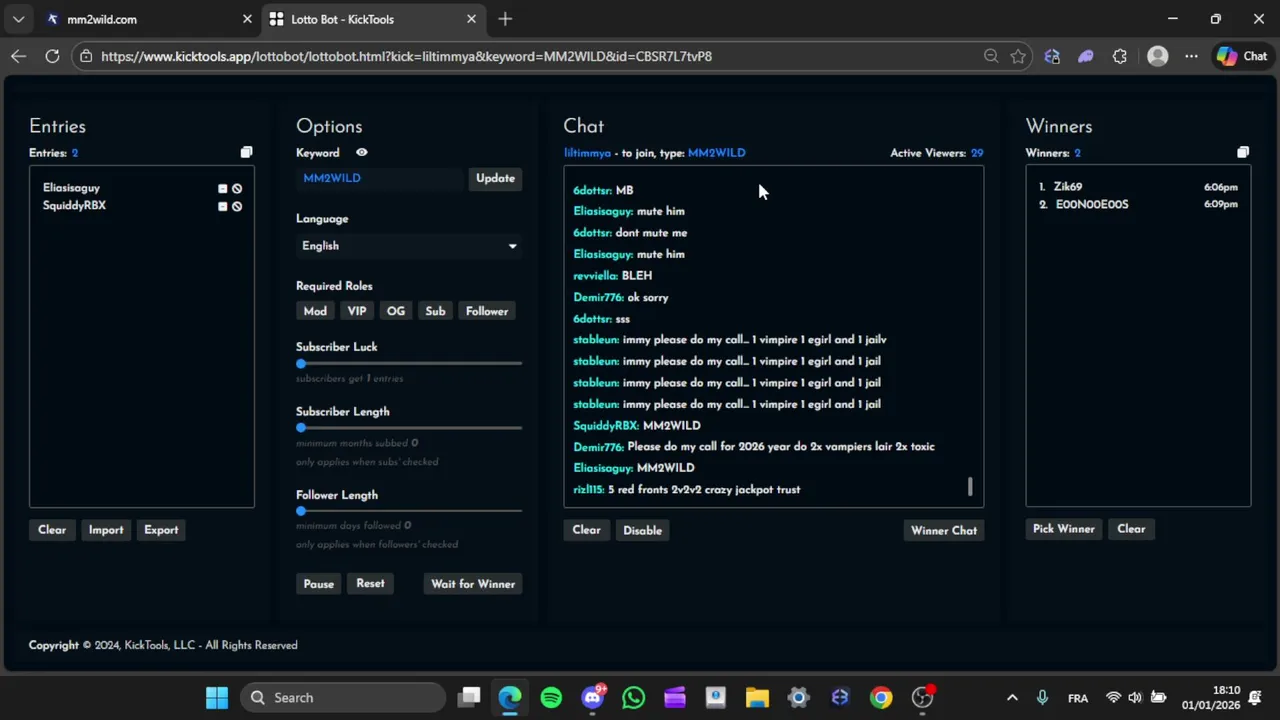Close the Lotto Bot - KickTools tab
Image resolution: width=1280 pixels, height=720 pixels.
pos(471,19)
